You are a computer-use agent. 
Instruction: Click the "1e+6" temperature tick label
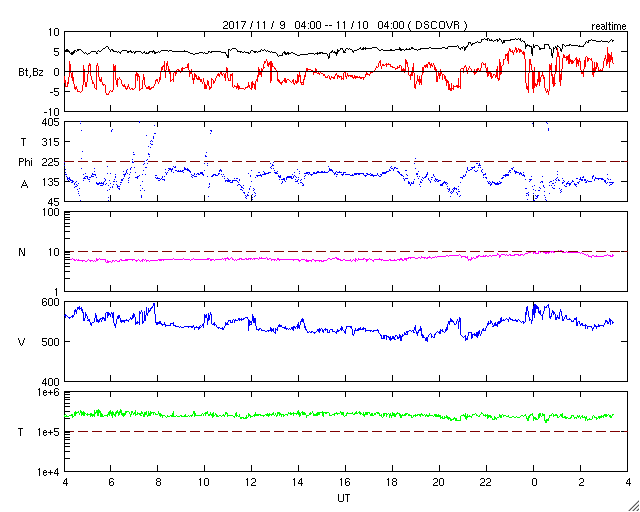[x=49, y=392]
